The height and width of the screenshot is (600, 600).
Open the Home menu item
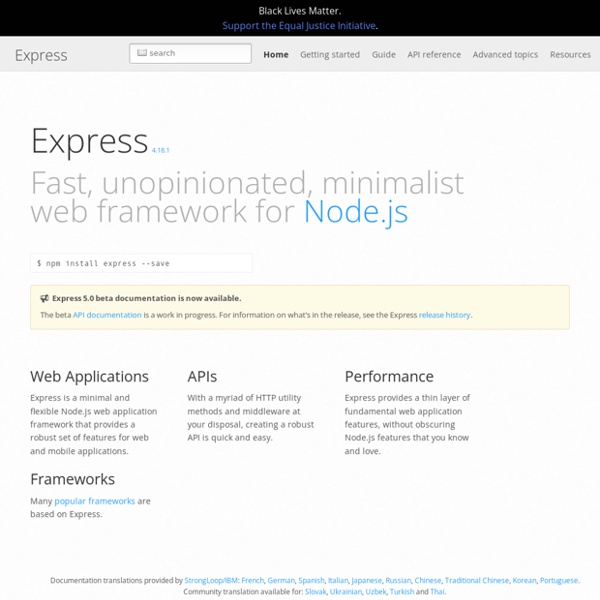tap(275, 55)
